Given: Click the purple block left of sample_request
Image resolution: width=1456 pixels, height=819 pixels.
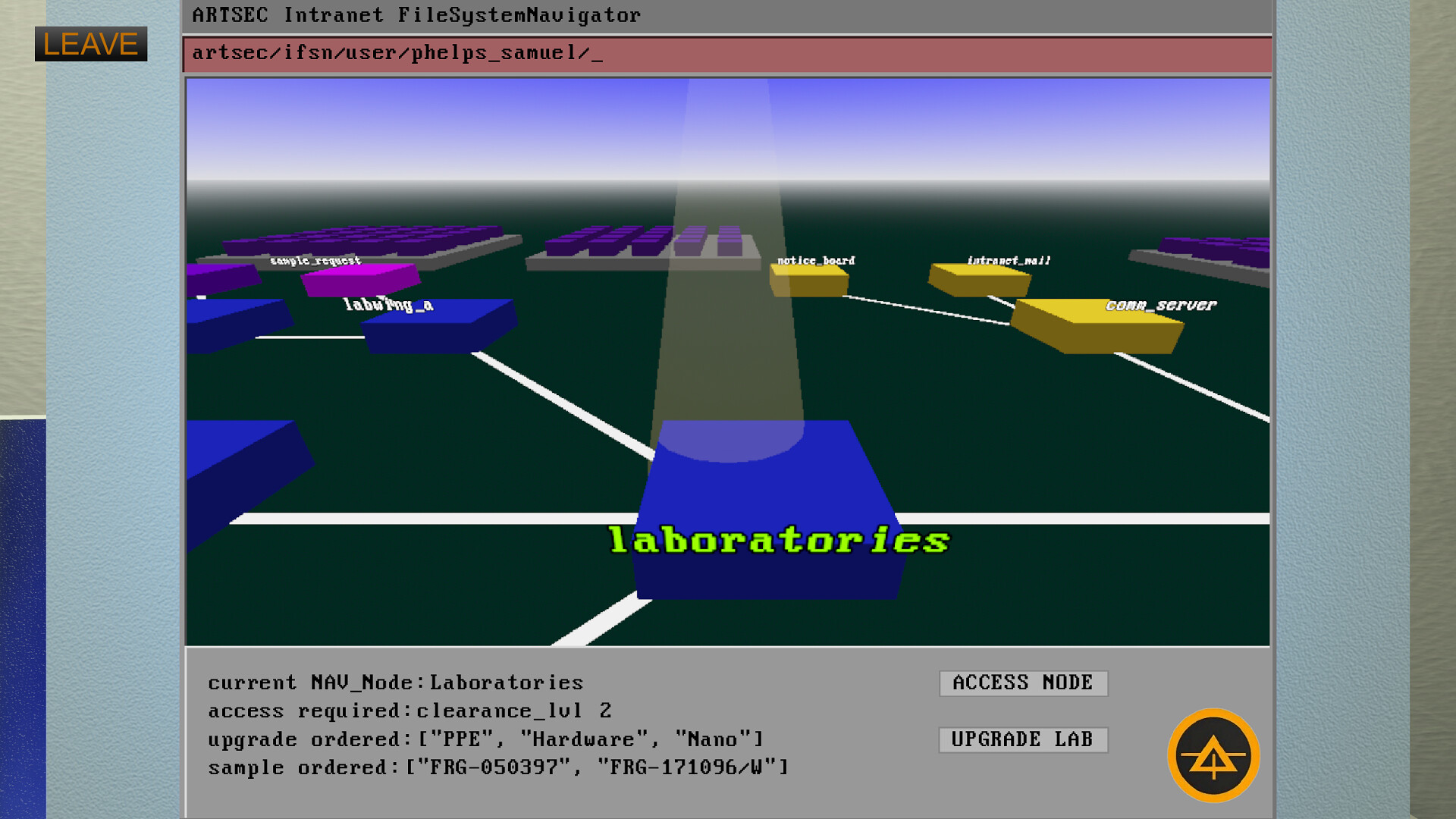Looking at the screenshot, I should pos(220,278).
